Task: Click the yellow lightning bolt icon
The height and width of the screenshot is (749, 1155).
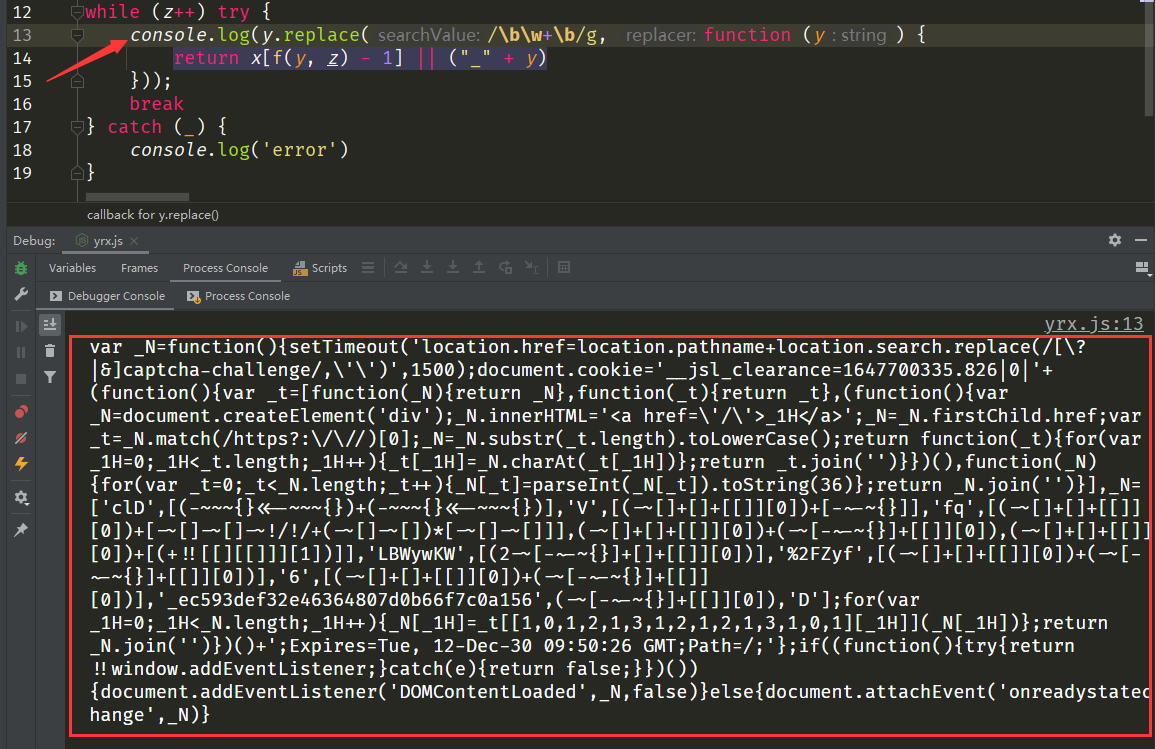Action: [21, 464]
